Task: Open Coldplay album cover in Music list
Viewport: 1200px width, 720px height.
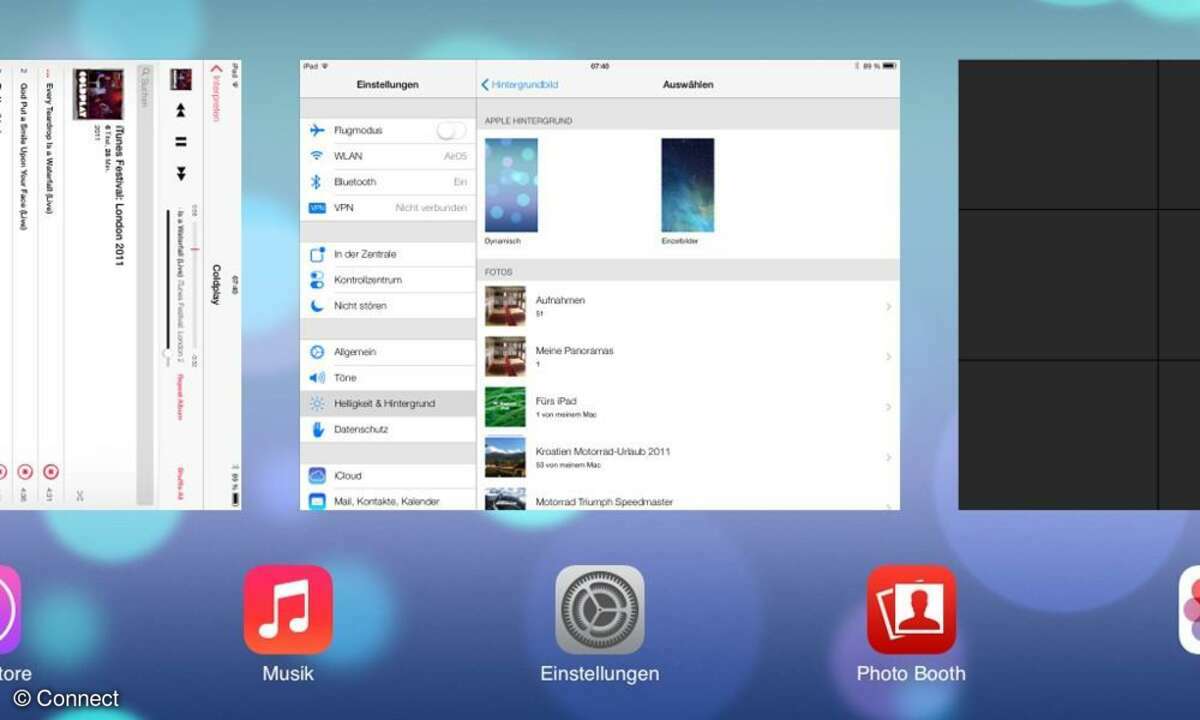Action: point(98,94)
